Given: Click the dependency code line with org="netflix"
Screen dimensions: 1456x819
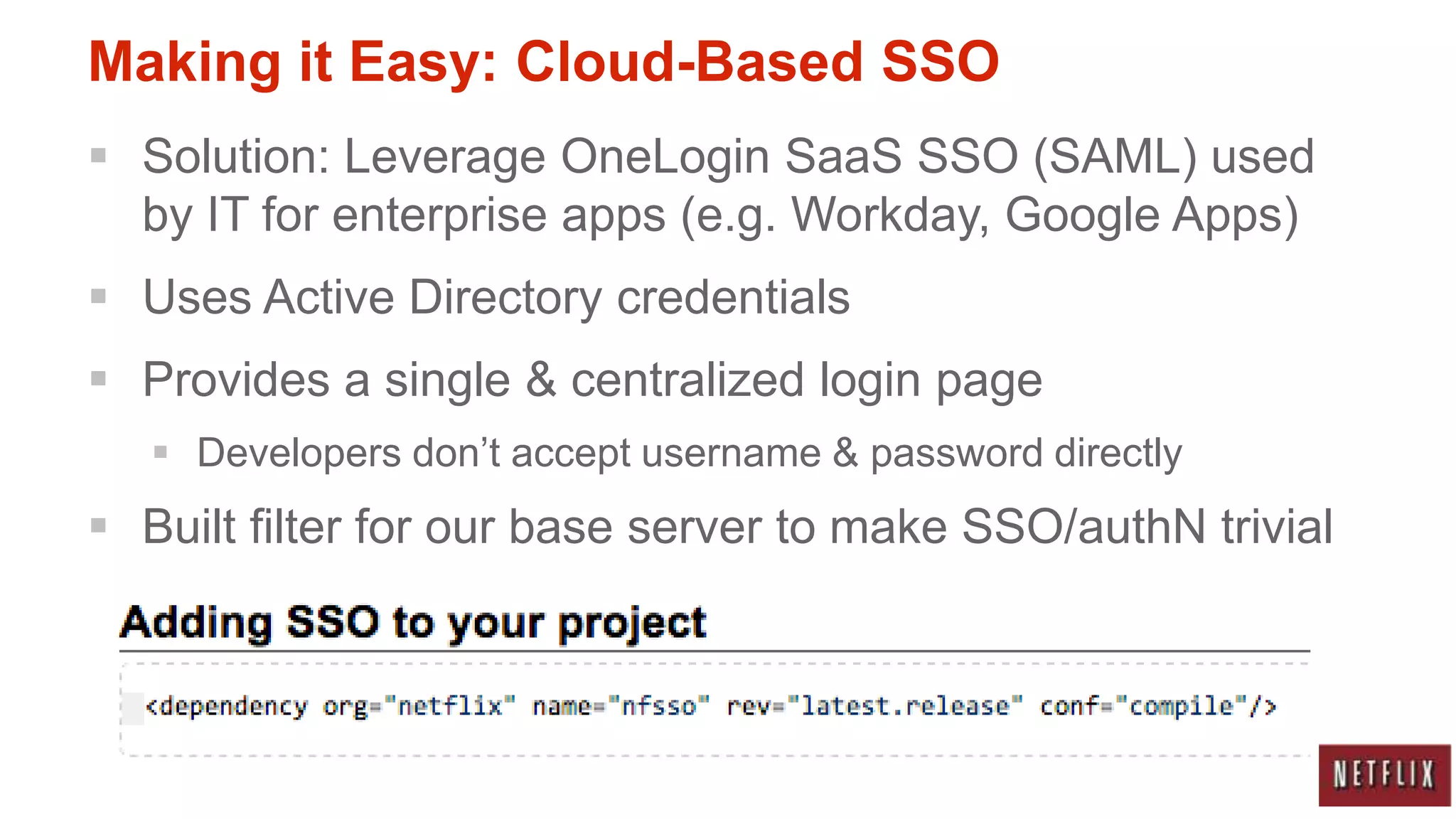Looking at the screenshot, I should coord(711,707).
